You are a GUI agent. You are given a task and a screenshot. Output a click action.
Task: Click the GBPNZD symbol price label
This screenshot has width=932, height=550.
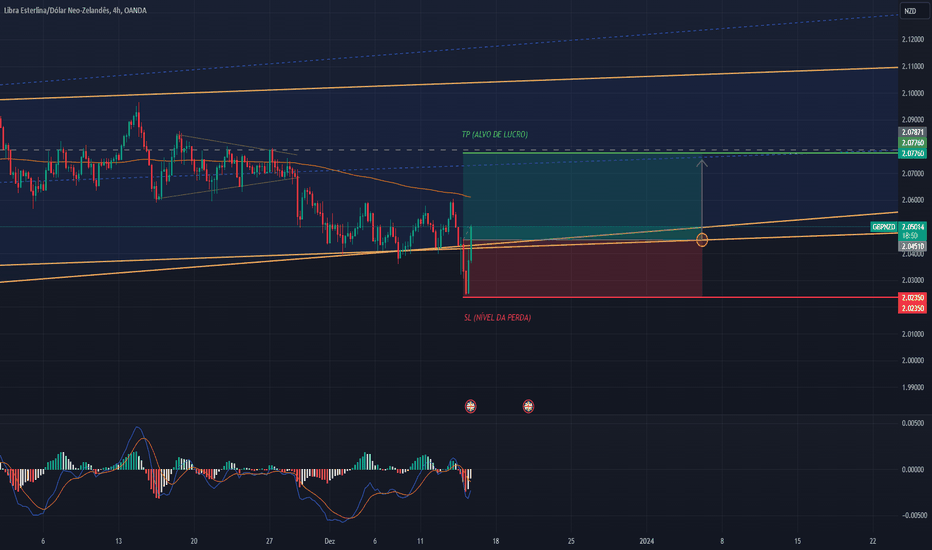pyautogui.click(x=884, y=227)
